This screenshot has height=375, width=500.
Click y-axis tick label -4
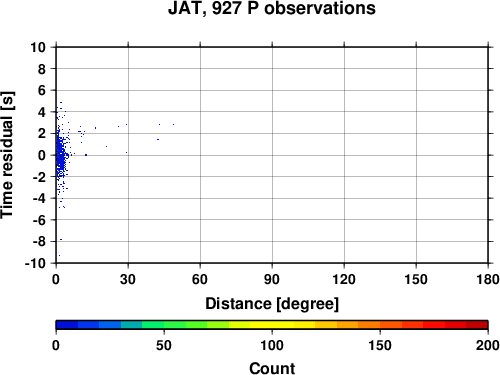(39, 198)
